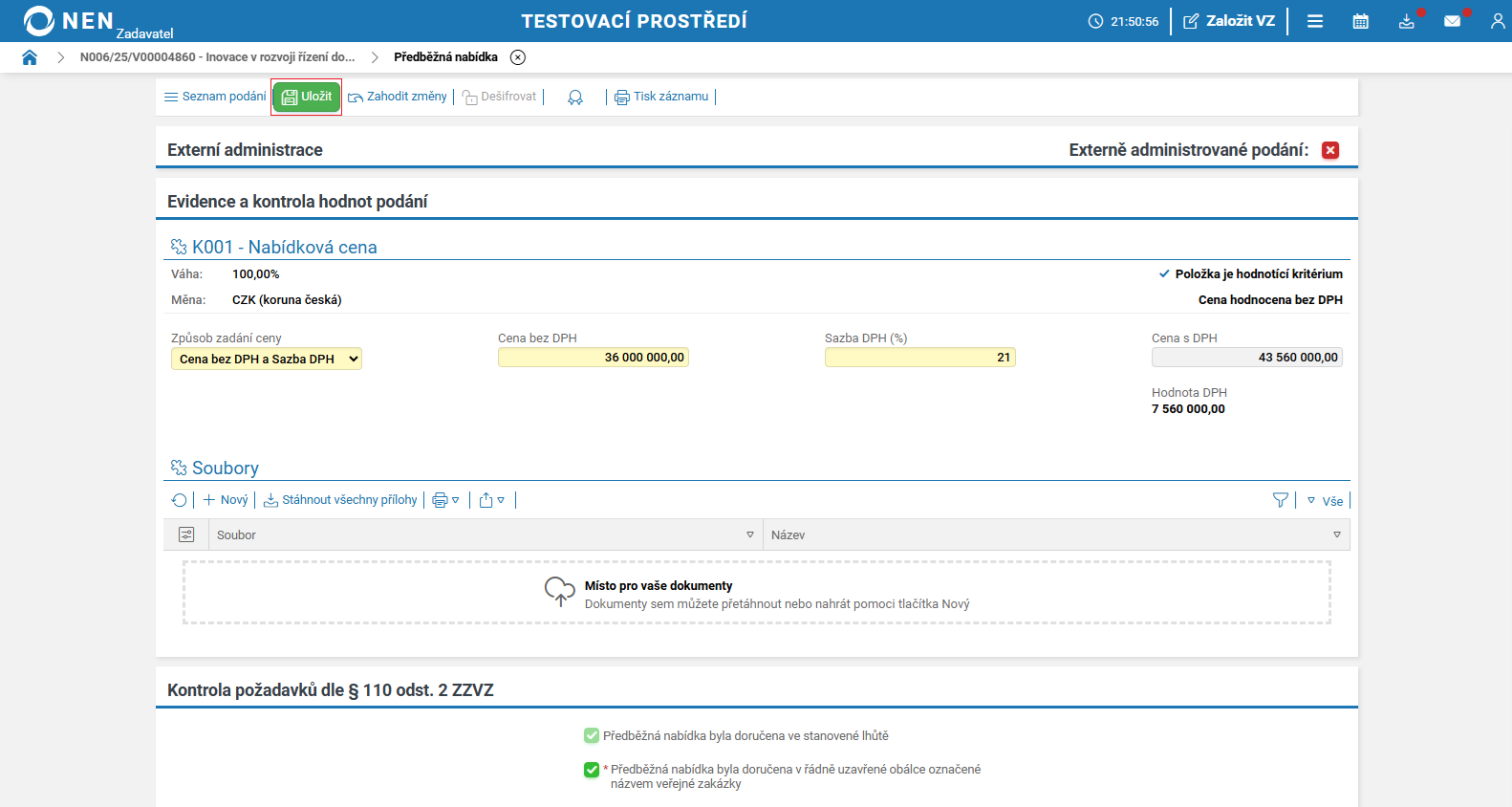Open the downloads icon in header
Image resolution: width=1512 pixels, height=807 pixels.
click(1406, 21)
